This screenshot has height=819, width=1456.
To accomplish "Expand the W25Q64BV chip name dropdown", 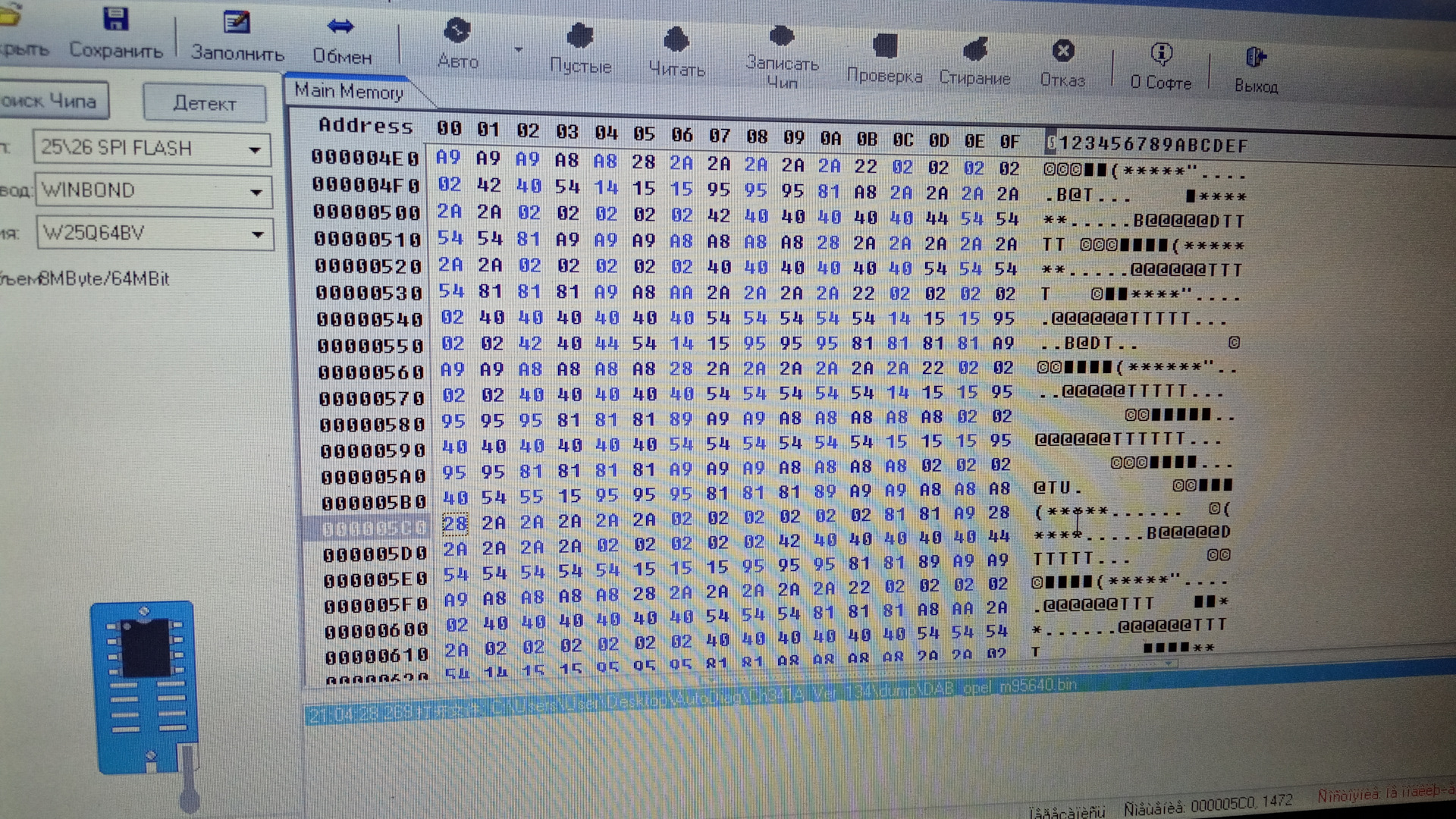I will 258,234.
